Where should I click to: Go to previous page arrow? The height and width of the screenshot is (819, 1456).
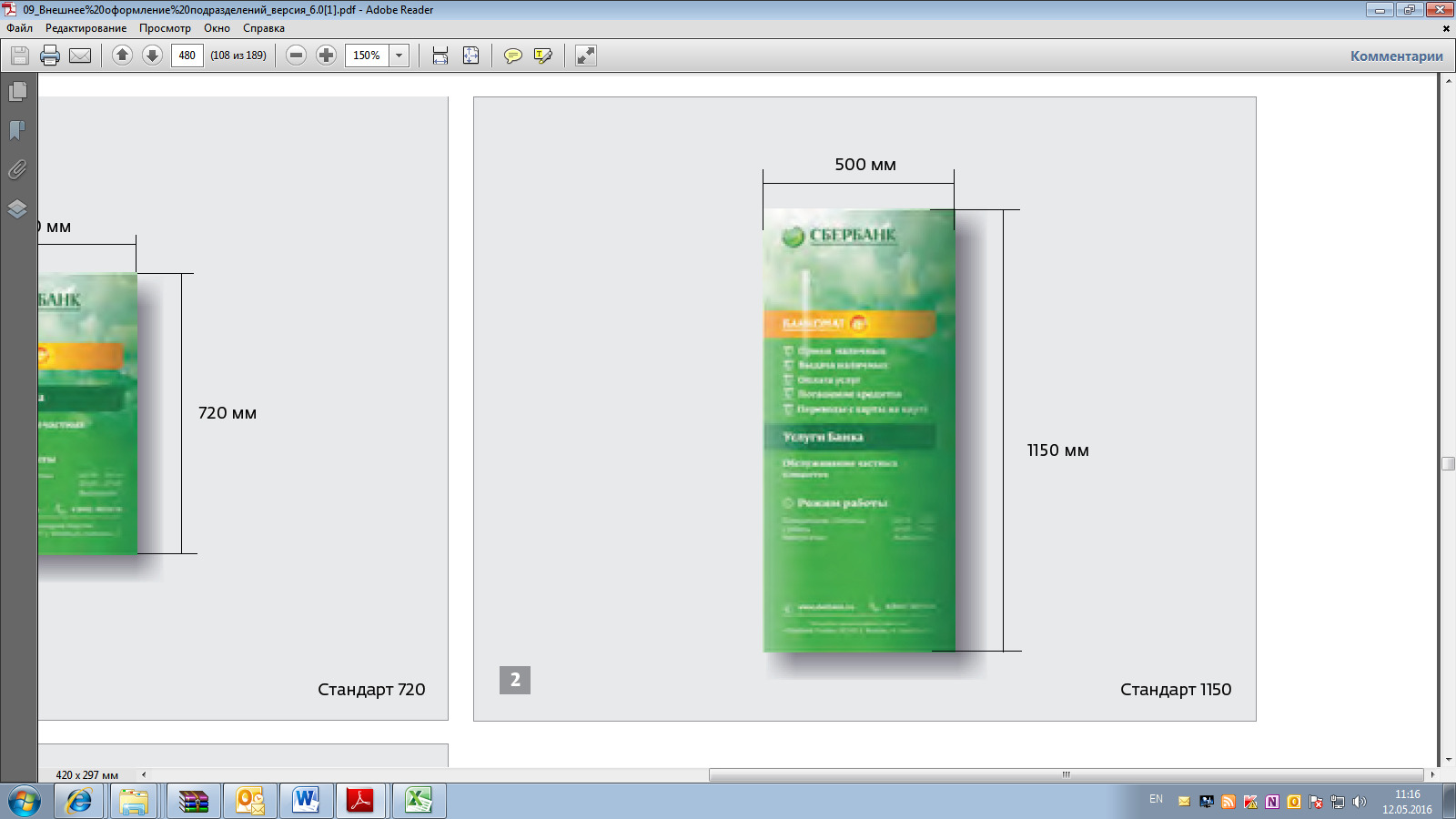point(122,56)
